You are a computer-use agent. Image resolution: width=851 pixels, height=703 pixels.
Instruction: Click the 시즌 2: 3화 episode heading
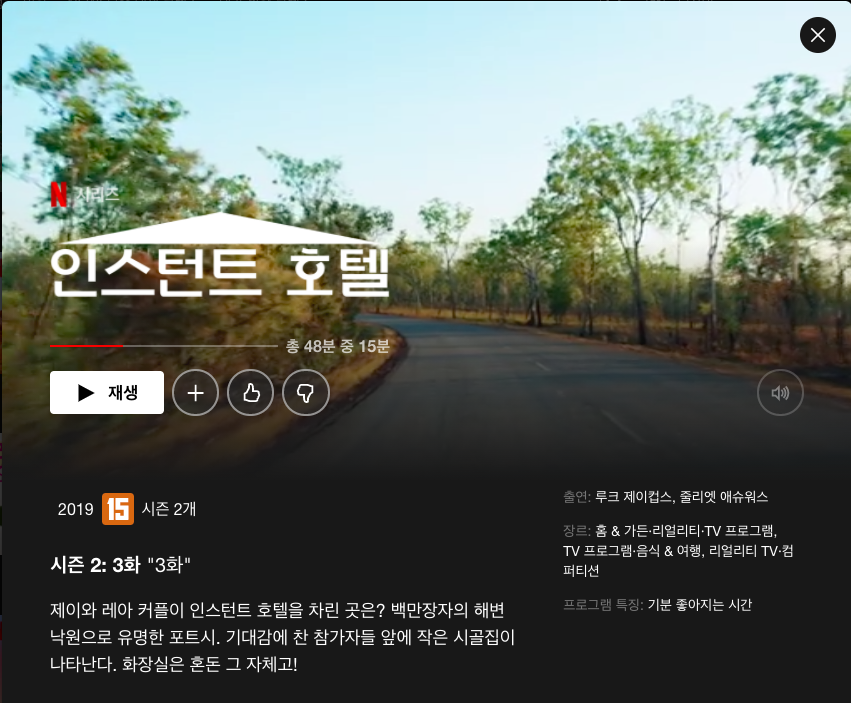95,565
